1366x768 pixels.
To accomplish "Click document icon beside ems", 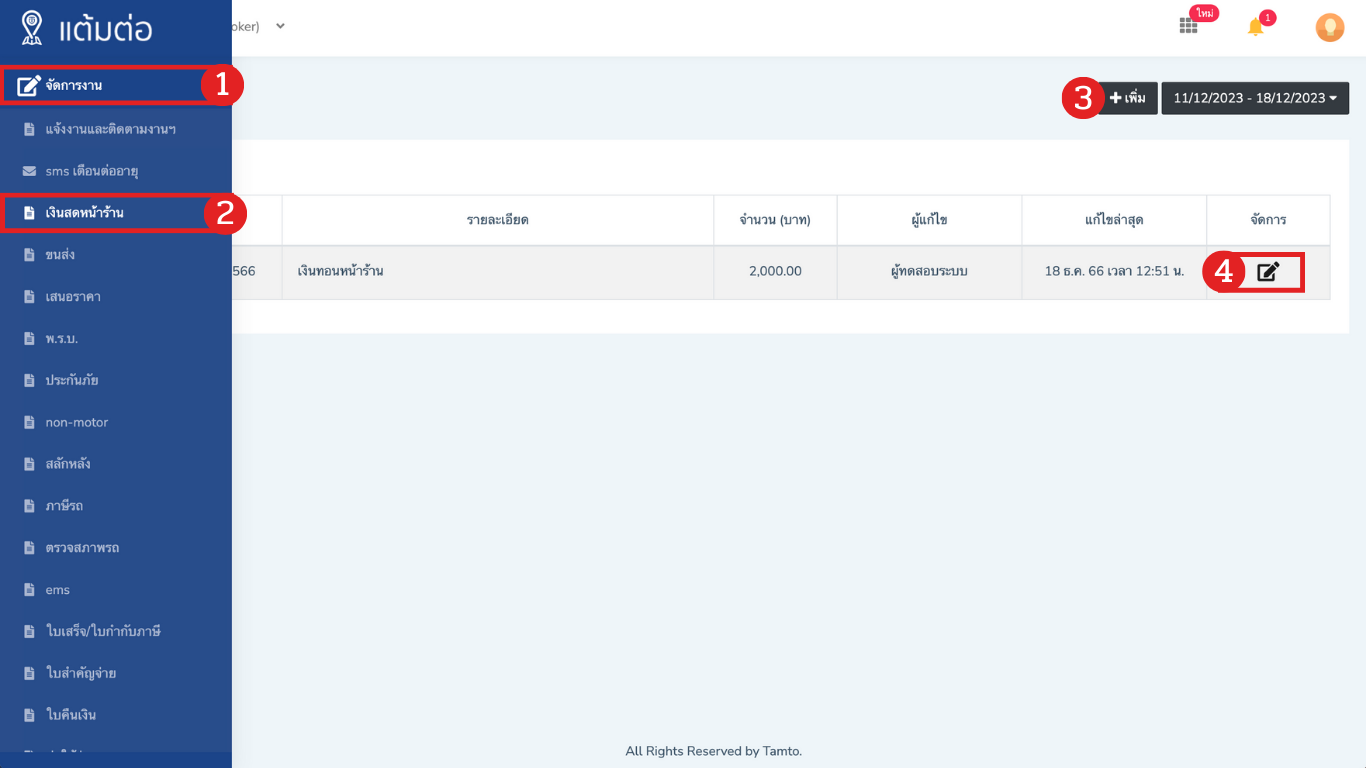I will click(29, 590).
